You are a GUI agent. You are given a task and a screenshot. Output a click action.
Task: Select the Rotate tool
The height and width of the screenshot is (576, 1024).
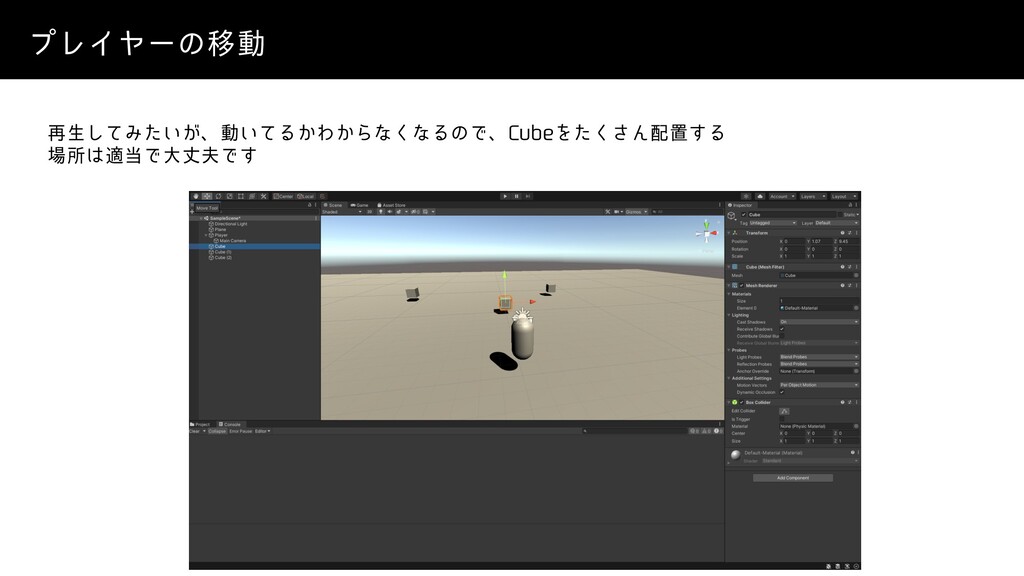pyautogui.click(x=216, y=196)
